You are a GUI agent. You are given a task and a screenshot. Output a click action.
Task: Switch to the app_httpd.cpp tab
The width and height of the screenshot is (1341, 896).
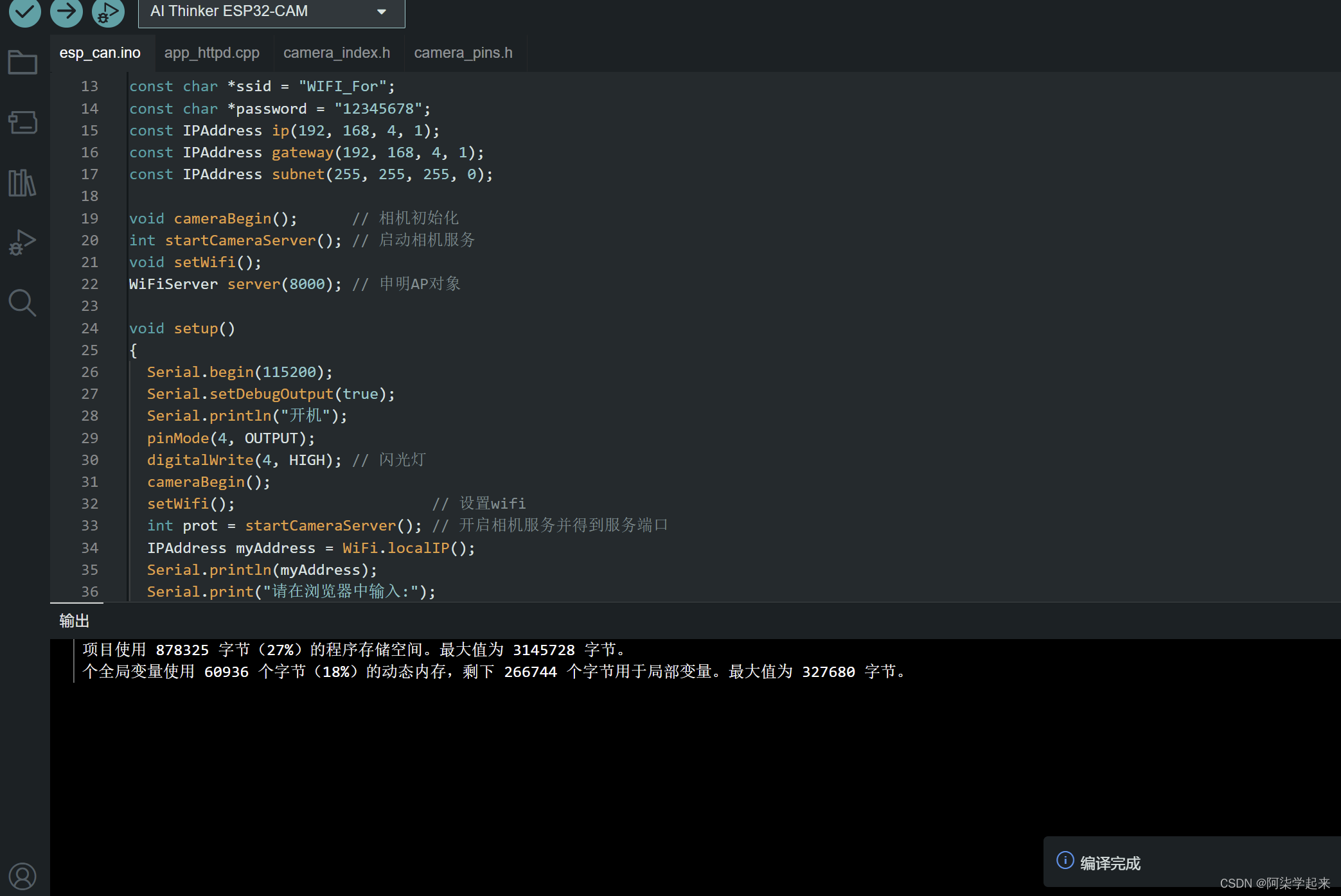point(211,53)
